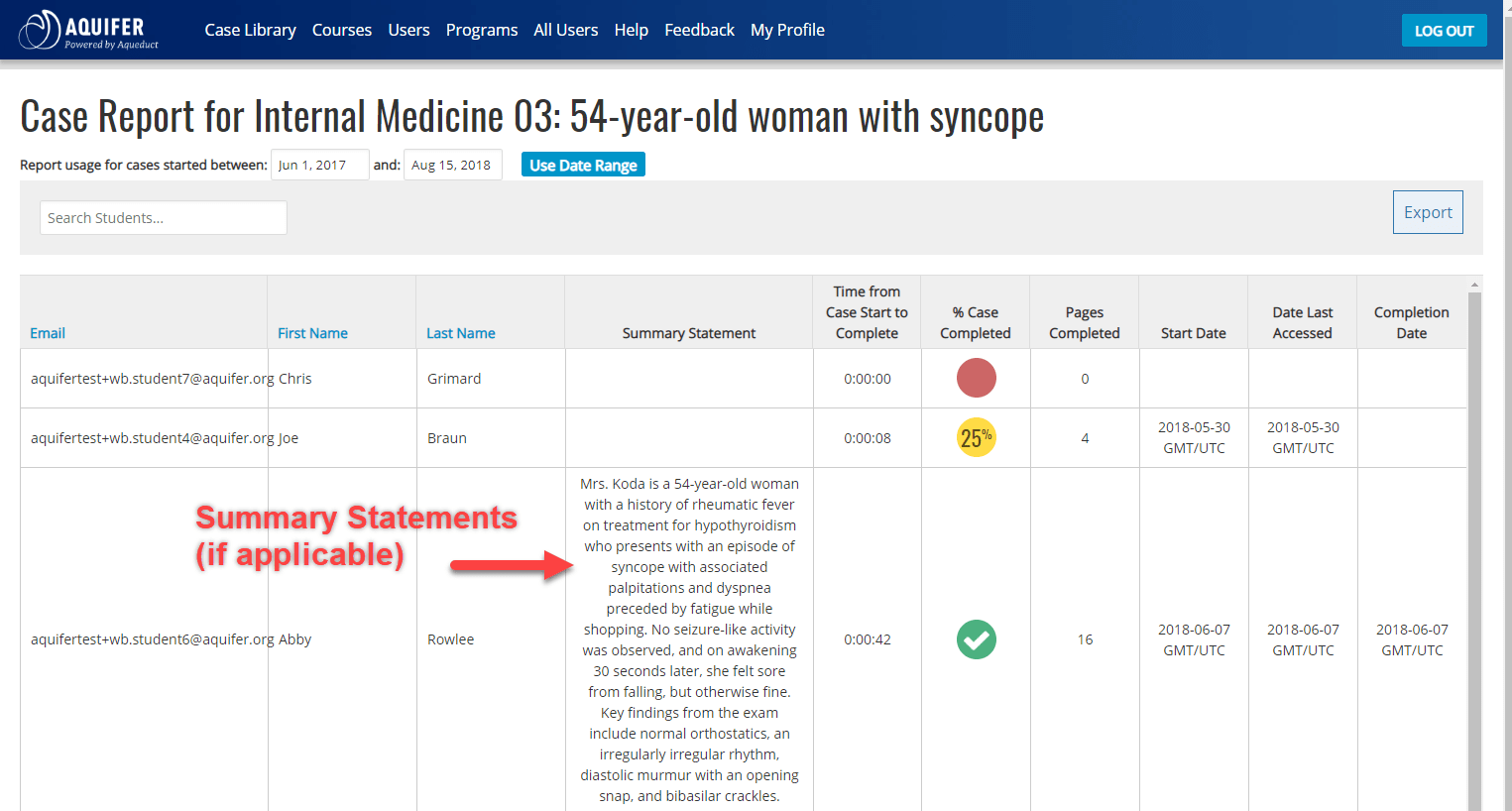The height and width of the screenshot is (811, 1512).
Task: Open the Programs menu item
Action: (482, 30)
